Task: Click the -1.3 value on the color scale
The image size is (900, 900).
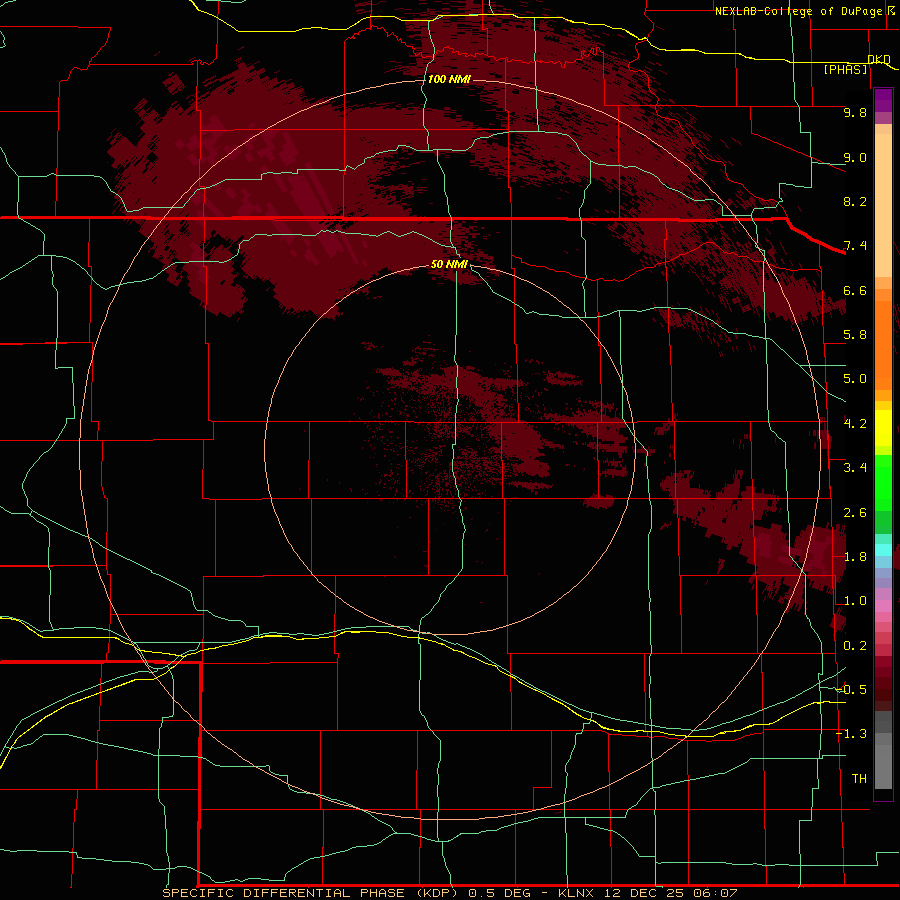Action: tap(851, 734)
